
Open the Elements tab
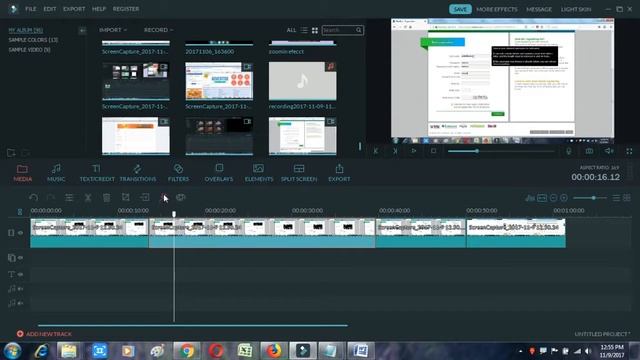[259, 173]
